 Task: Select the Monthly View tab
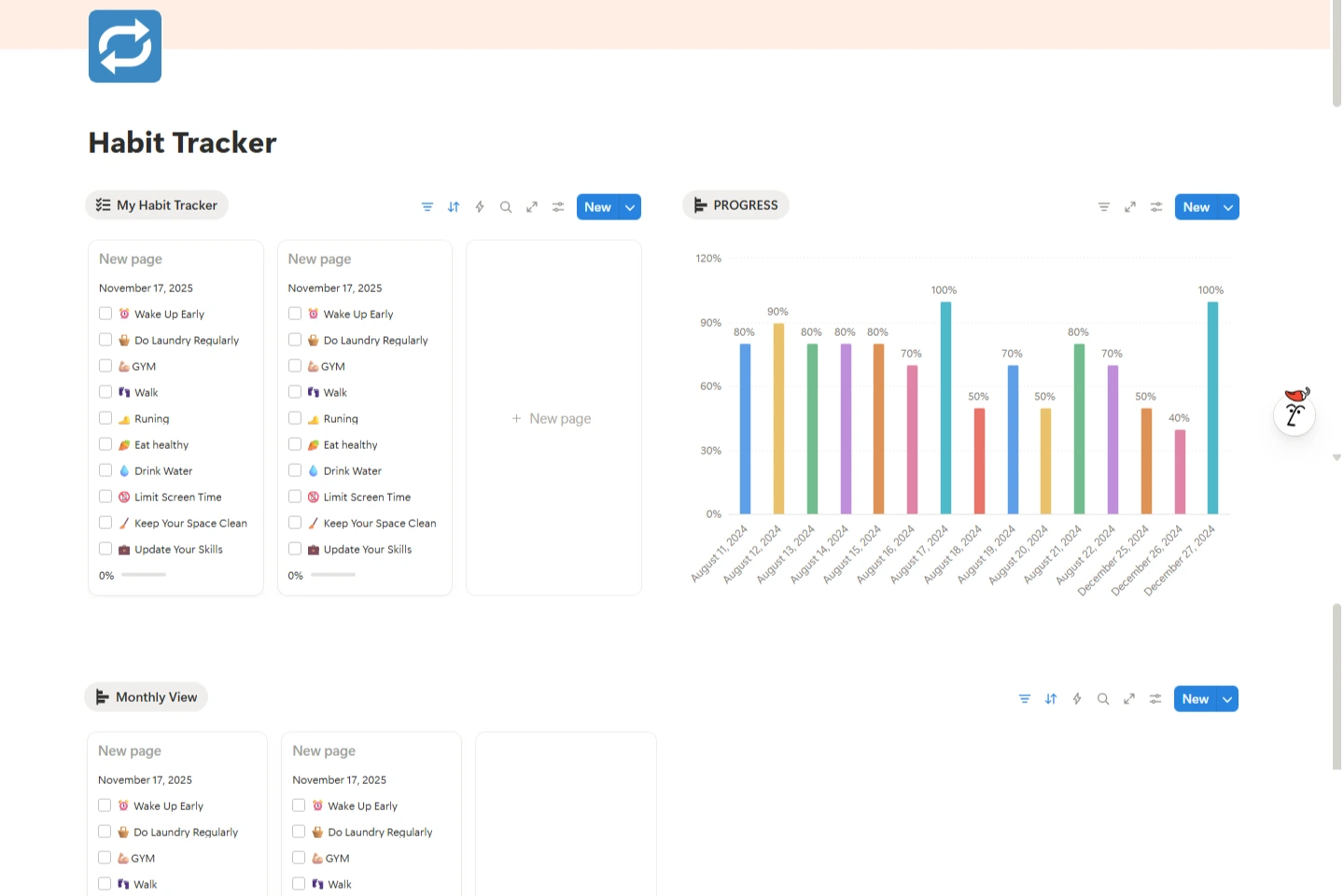[x=147, y=697]
